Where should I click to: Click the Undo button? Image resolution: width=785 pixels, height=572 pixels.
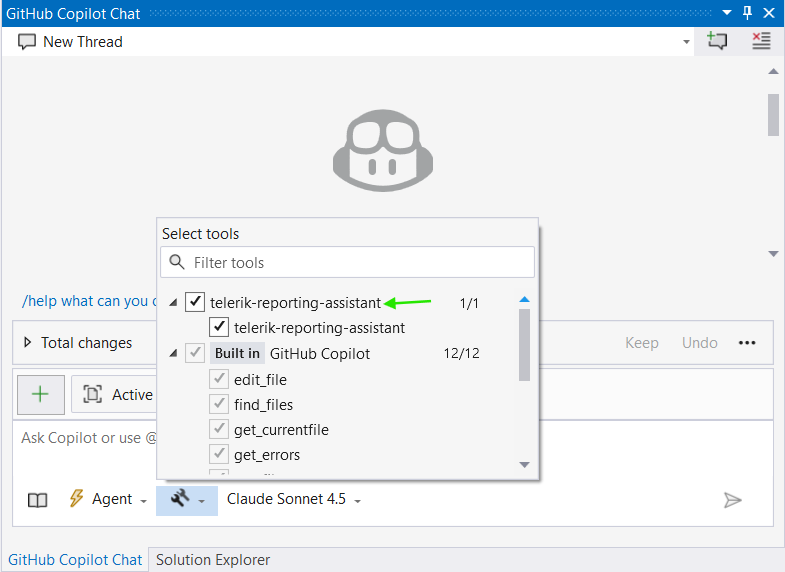[699, 343]
